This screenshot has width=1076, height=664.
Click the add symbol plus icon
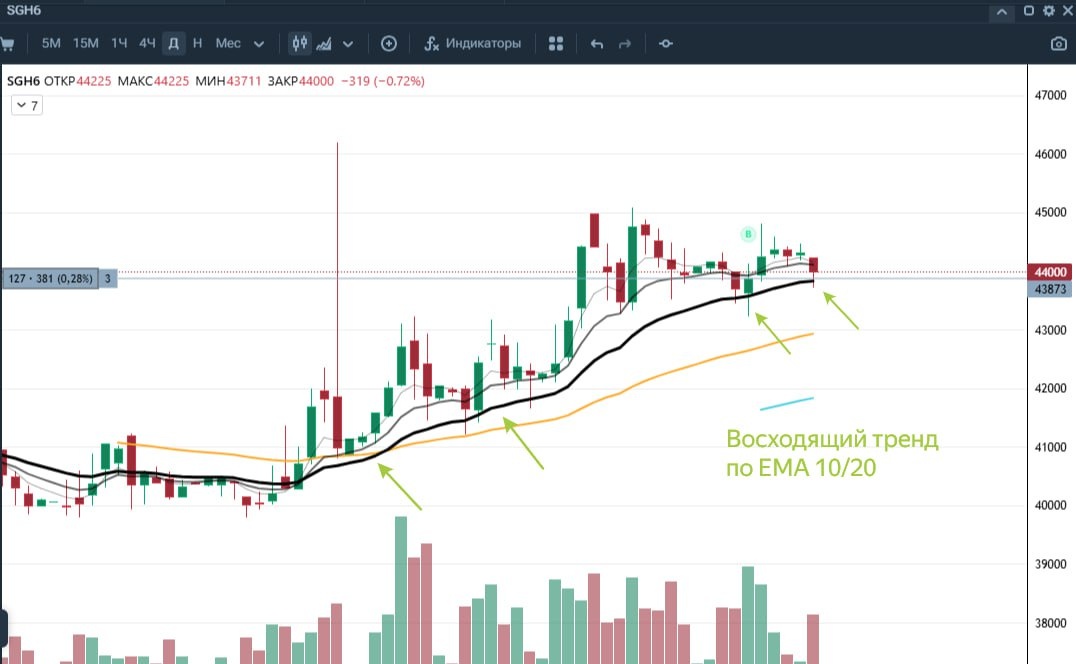pos(388,44)
